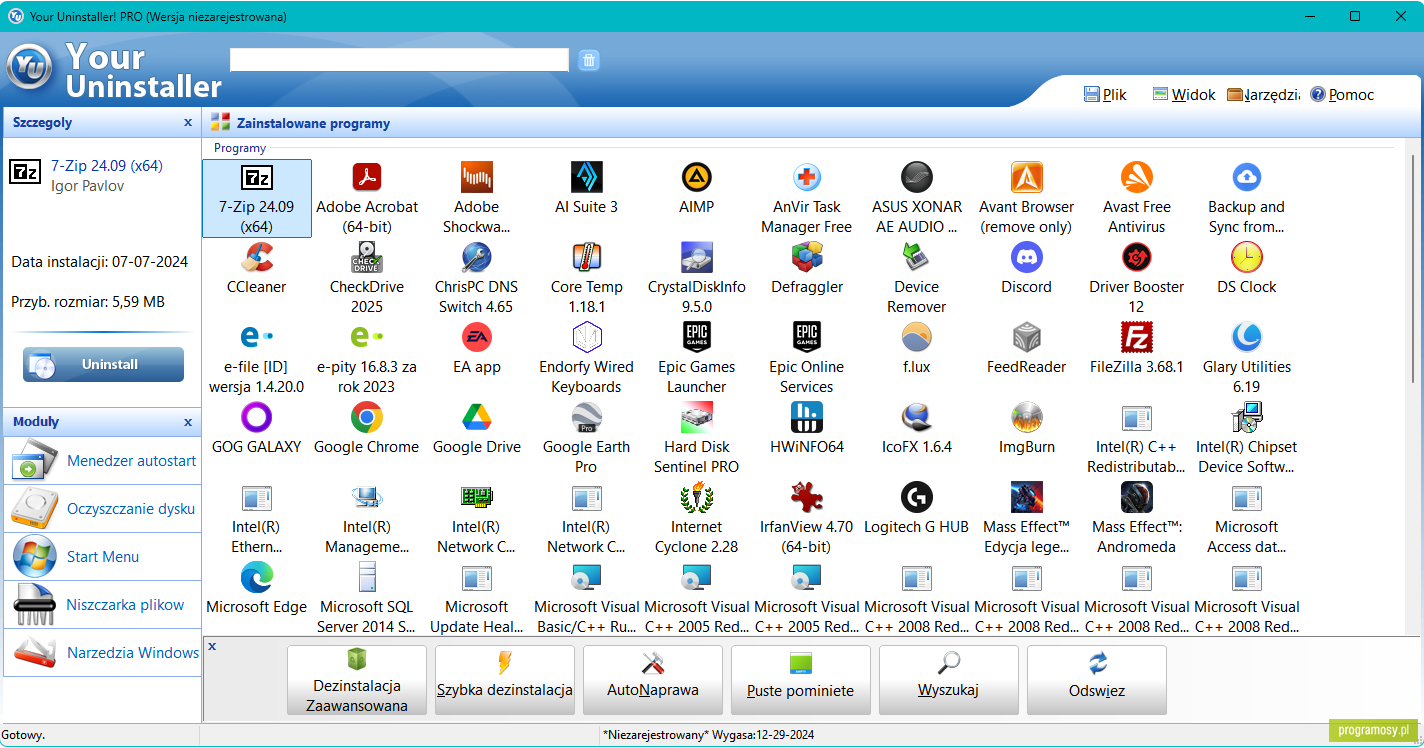Select Mass Effect Andromeda icon
1424x748 pixels.
click(x=1137, y=498)
